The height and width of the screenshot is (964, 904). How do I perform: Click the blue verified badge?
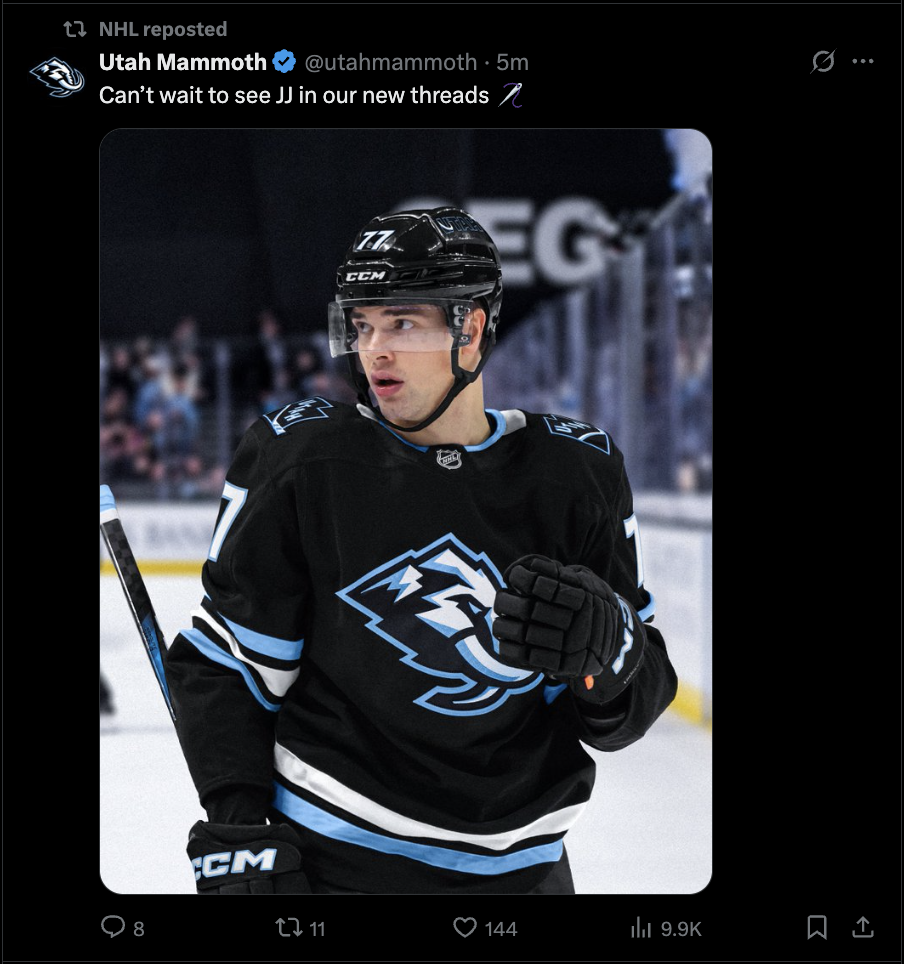click(284, 61)
